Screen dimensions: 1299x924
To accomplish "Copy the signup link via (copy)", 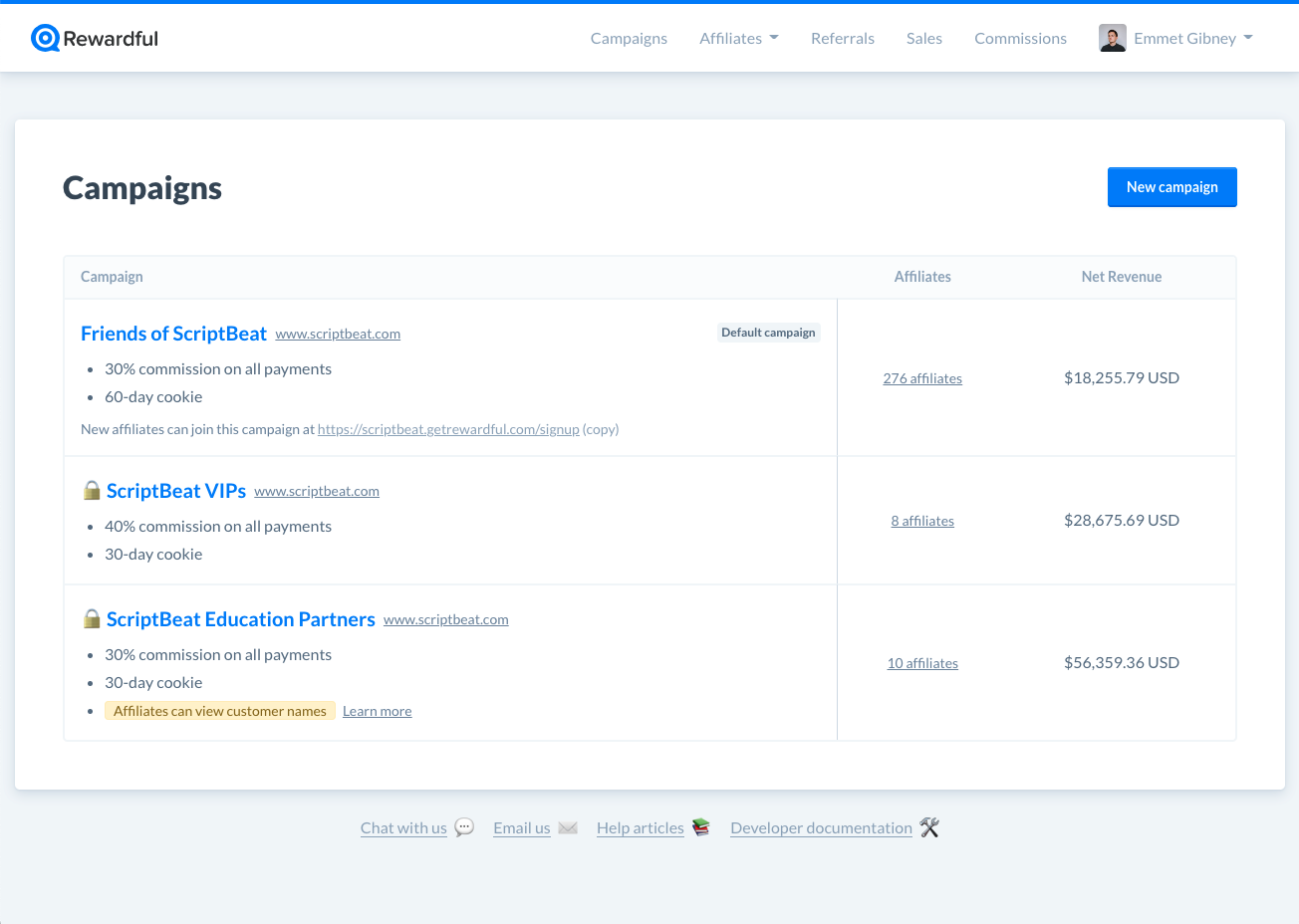I will [601, 429].
